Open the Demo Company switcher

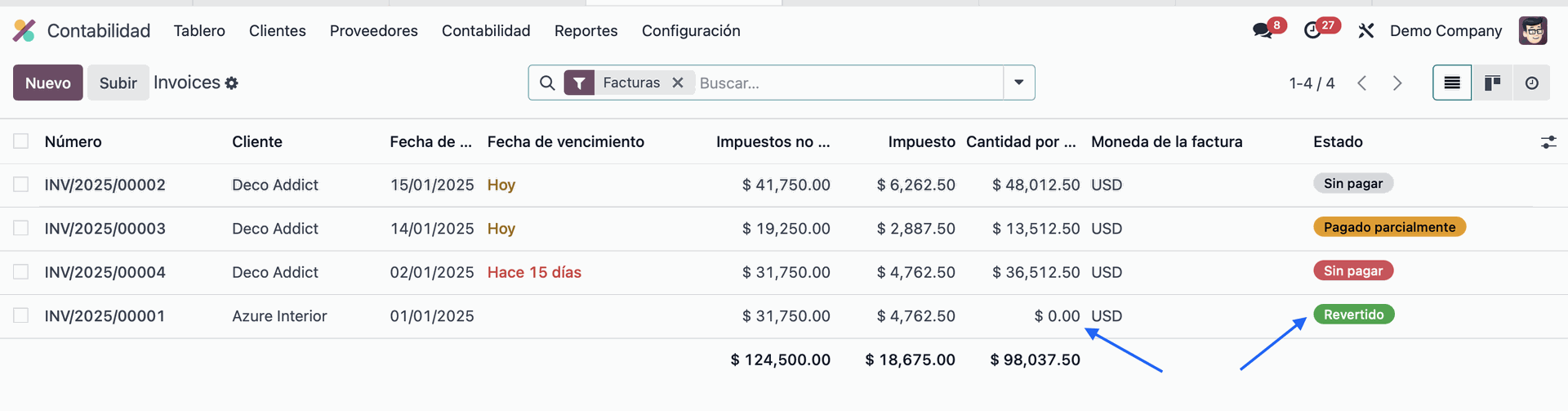pos(1445,31)
